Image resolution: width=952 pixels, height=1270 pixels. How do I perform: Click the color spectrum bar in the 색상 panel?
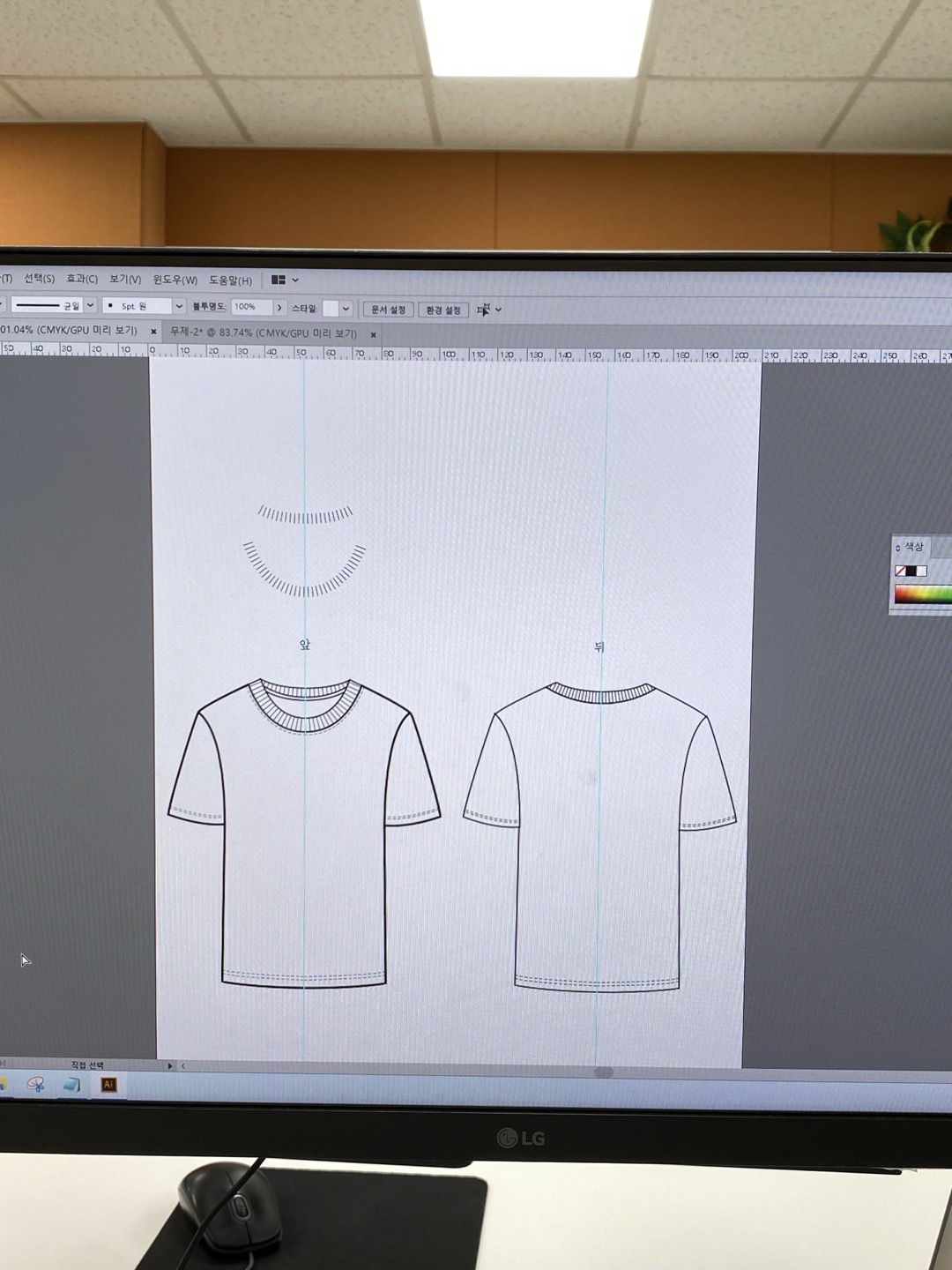click(x=922, y=594)
